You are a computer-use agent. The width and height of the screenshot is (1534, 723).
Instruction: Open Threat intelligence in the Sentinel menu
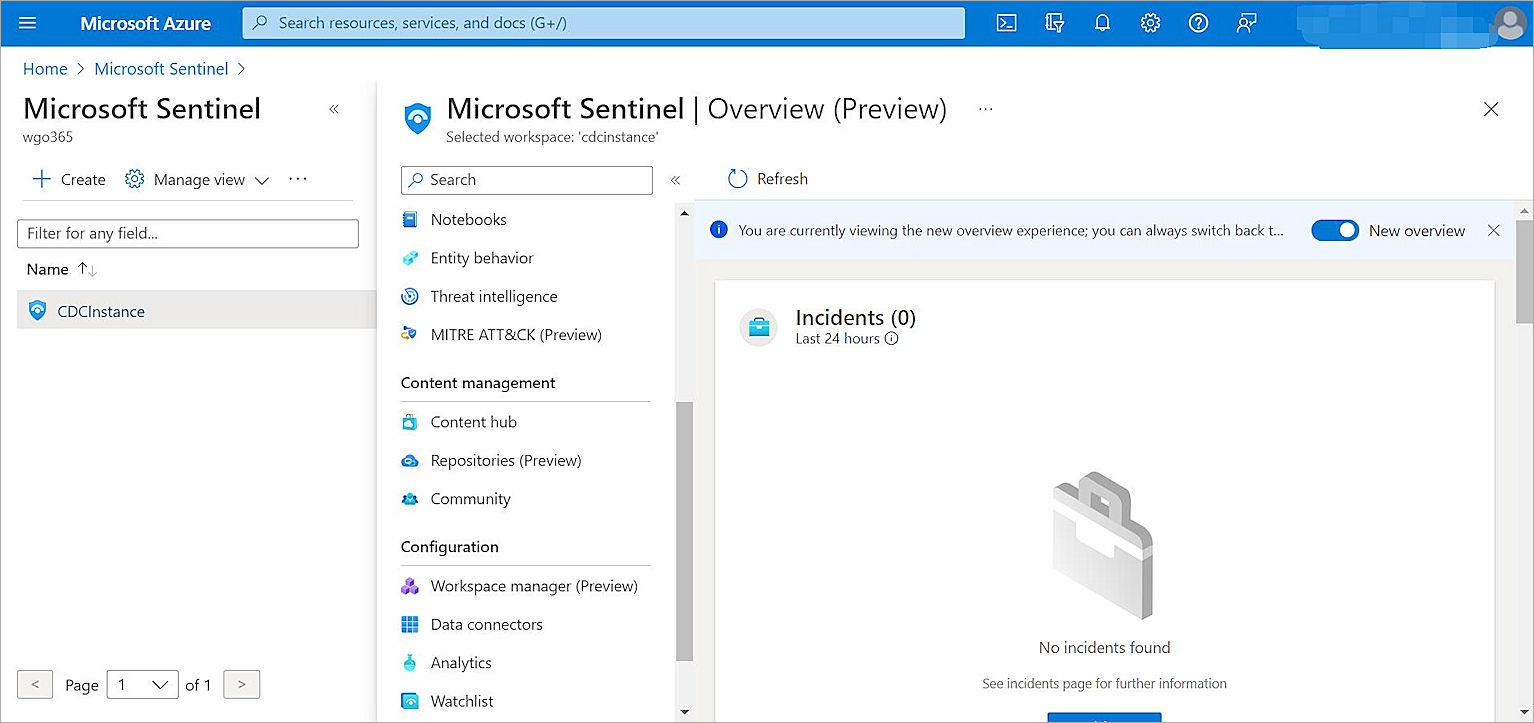click(493, 296)
